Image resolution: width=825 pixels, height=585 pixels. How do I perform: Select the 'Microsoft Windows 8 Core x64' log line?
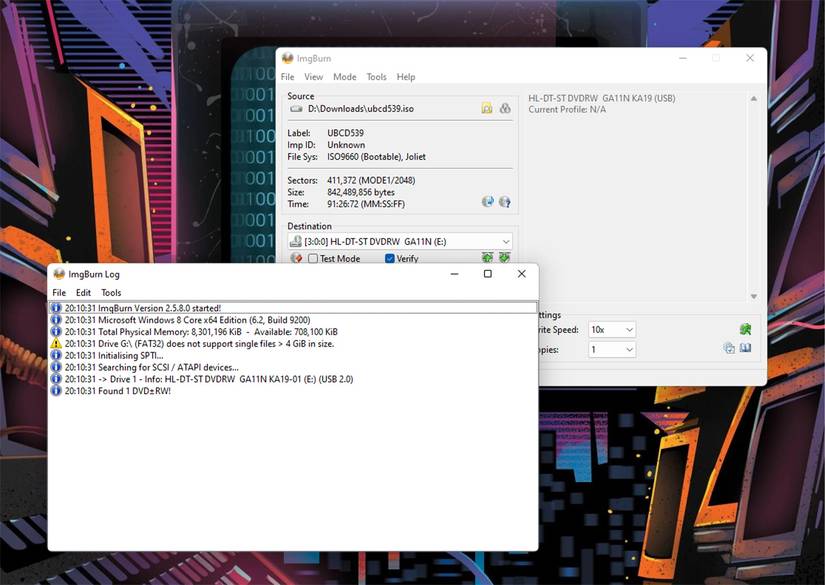tap(293, 320)
